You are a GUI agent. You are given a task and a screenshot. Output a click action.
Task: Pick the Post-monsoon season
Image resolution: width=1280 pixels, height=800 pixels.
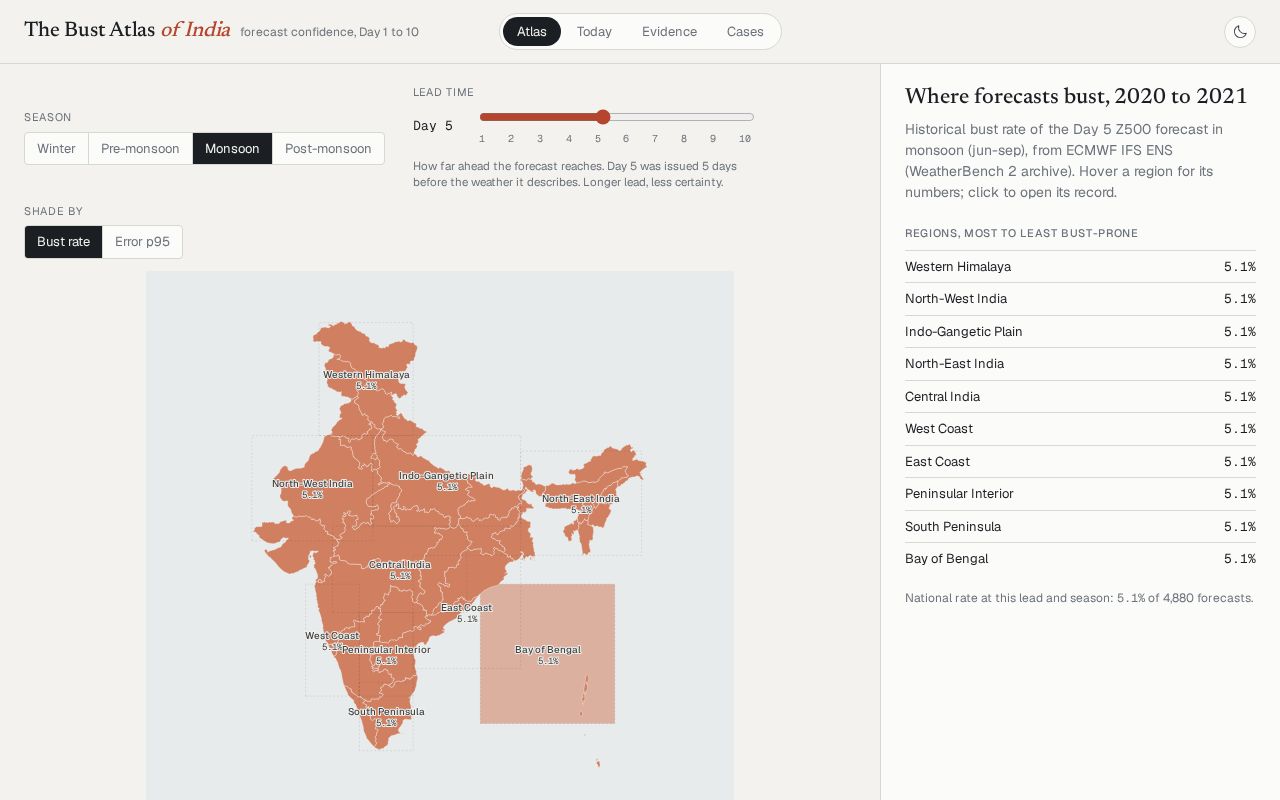[328, 149]
